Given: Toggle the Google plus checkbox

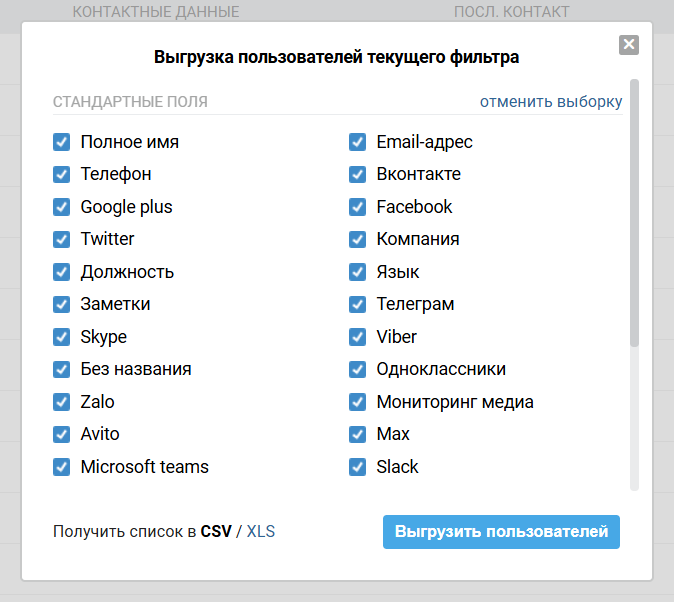Looking at the screenshot, I should 62,207.
